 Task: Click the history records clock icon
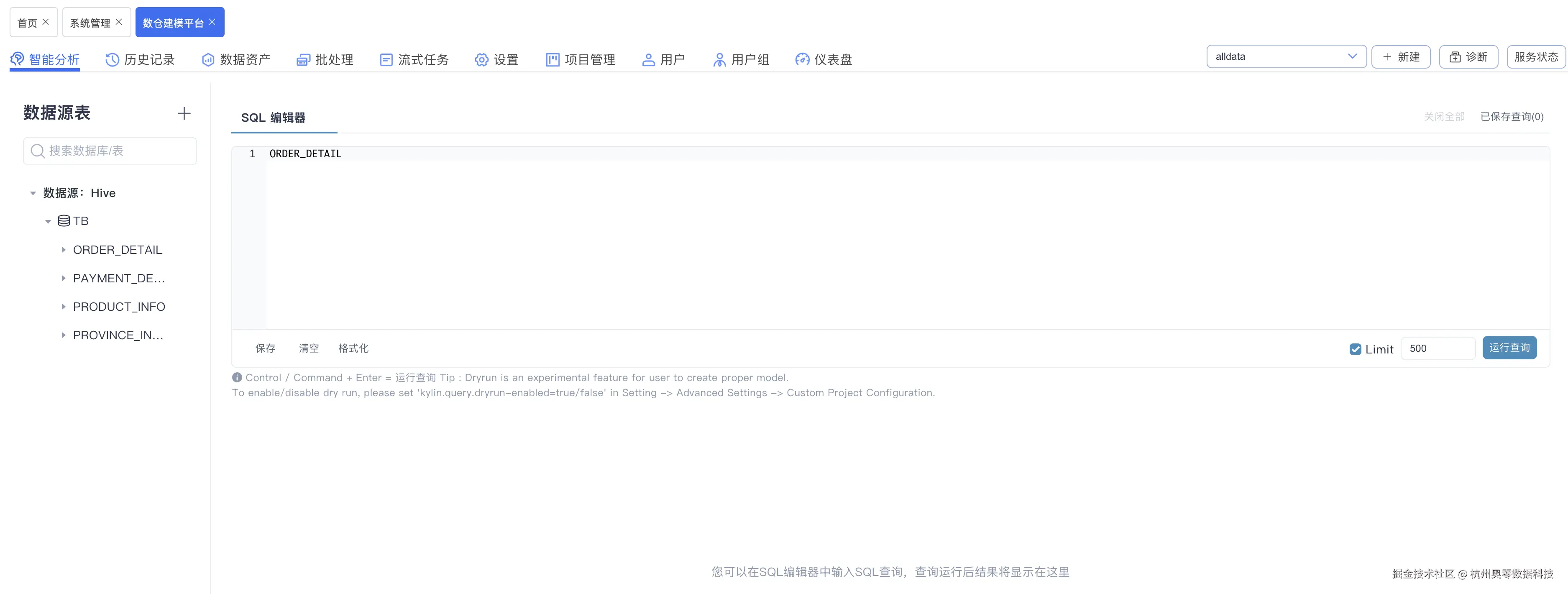[x=112, y=60]
